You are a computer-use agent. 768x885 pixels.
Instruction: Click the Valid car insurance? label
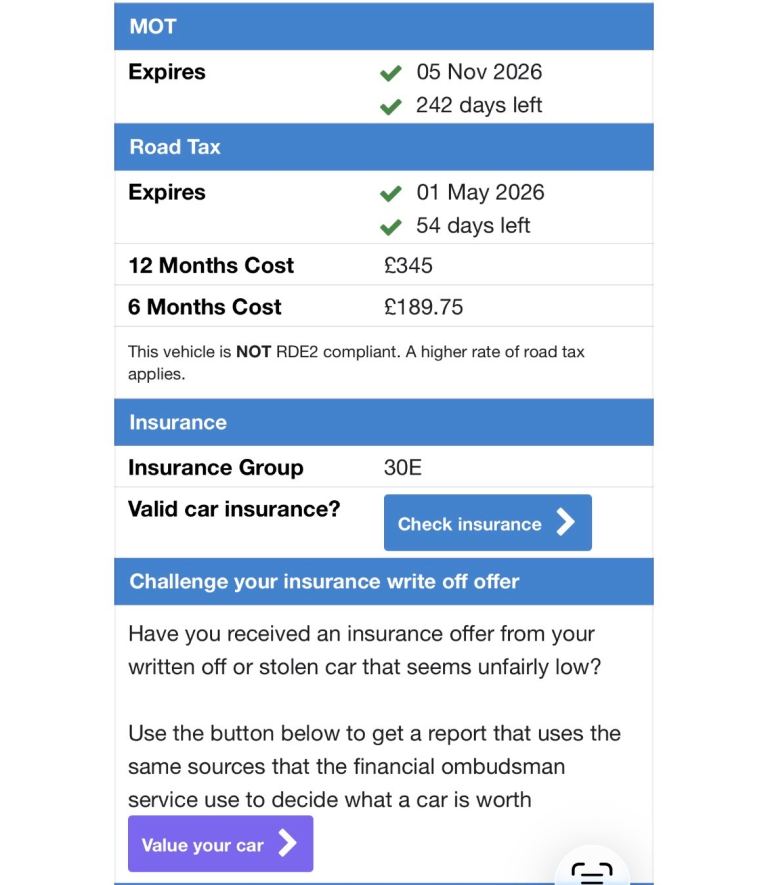(x=234, y=509)
